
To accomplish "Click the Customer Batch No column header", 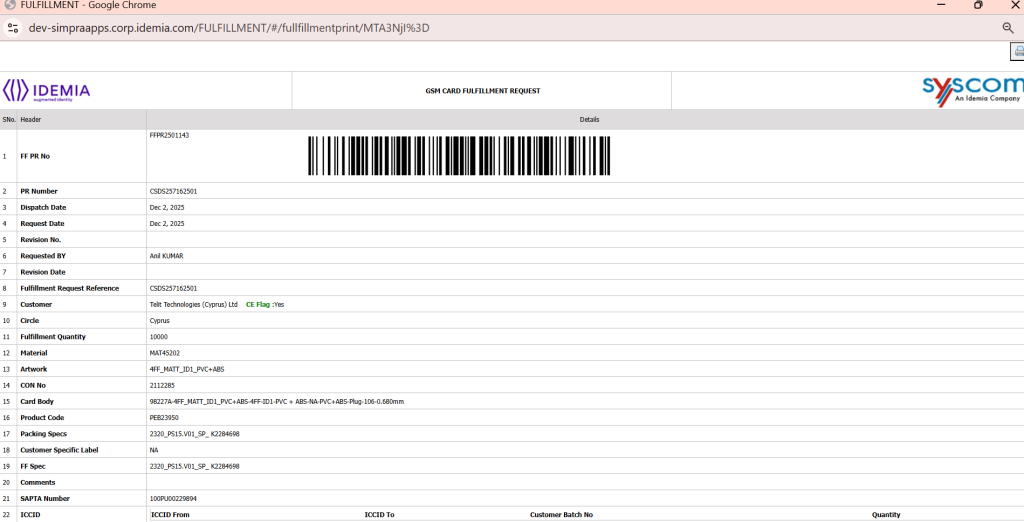I will click(561, 515).
